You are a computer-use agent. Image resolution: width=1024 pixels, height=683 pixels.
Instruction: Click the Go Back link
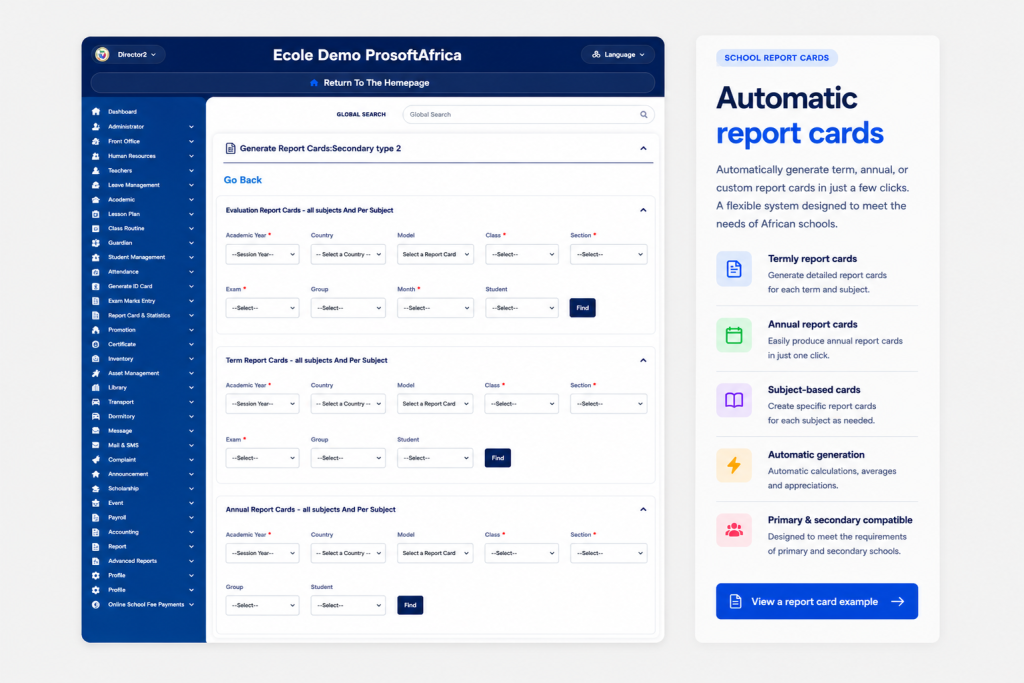coord(243,180)
